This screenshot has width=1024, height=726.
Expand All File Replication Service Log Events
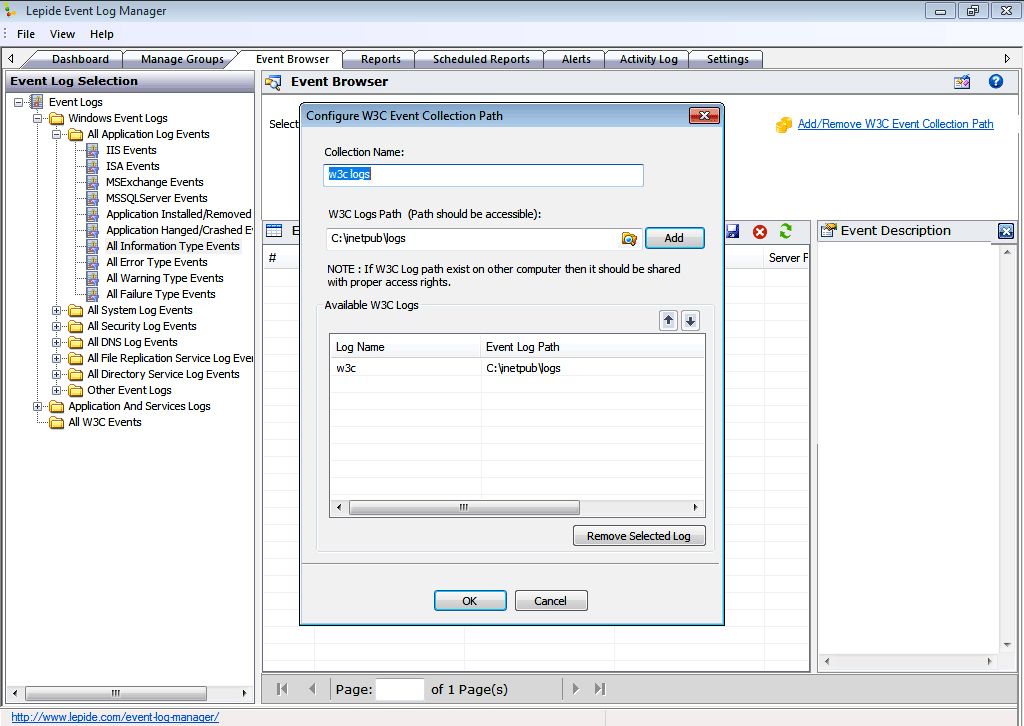[x=57, y=358]
